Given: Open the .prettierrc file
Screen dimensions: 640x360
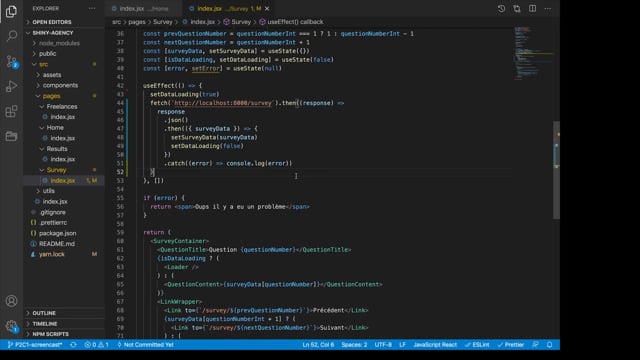Looking at the screenshot, I should click(53, 223).
